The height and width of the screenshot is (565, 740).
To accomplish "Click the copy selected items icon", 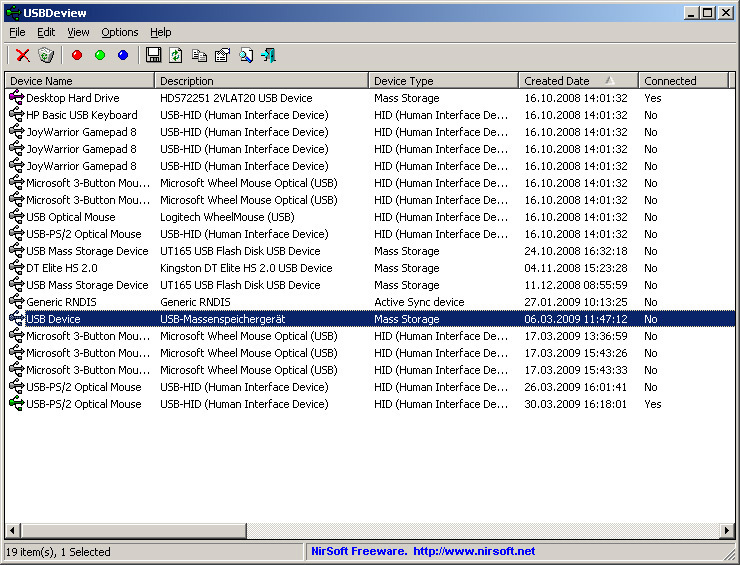I will click(199, 55).
